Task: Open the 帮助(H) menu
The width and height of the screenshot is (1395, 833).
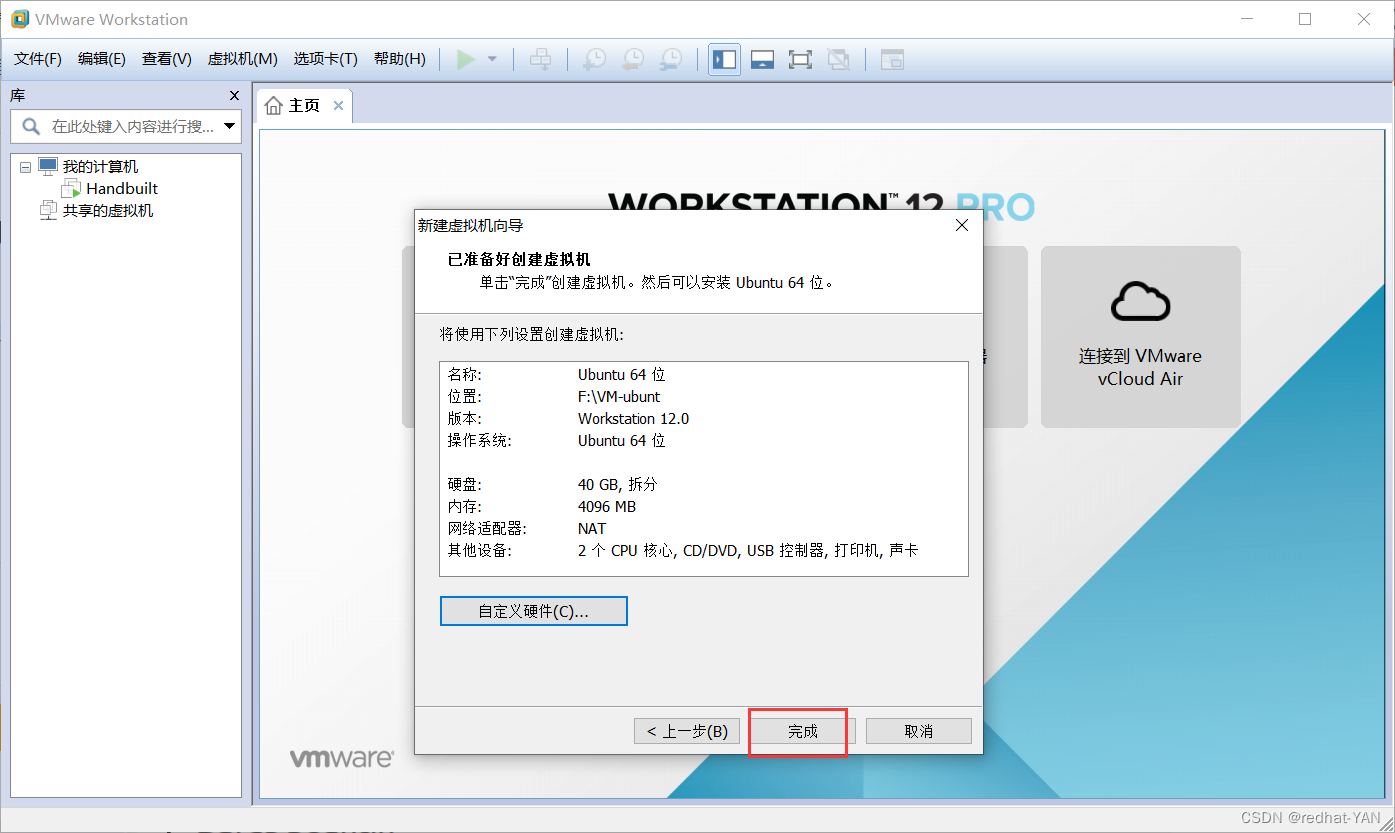Action: [399, 59]
